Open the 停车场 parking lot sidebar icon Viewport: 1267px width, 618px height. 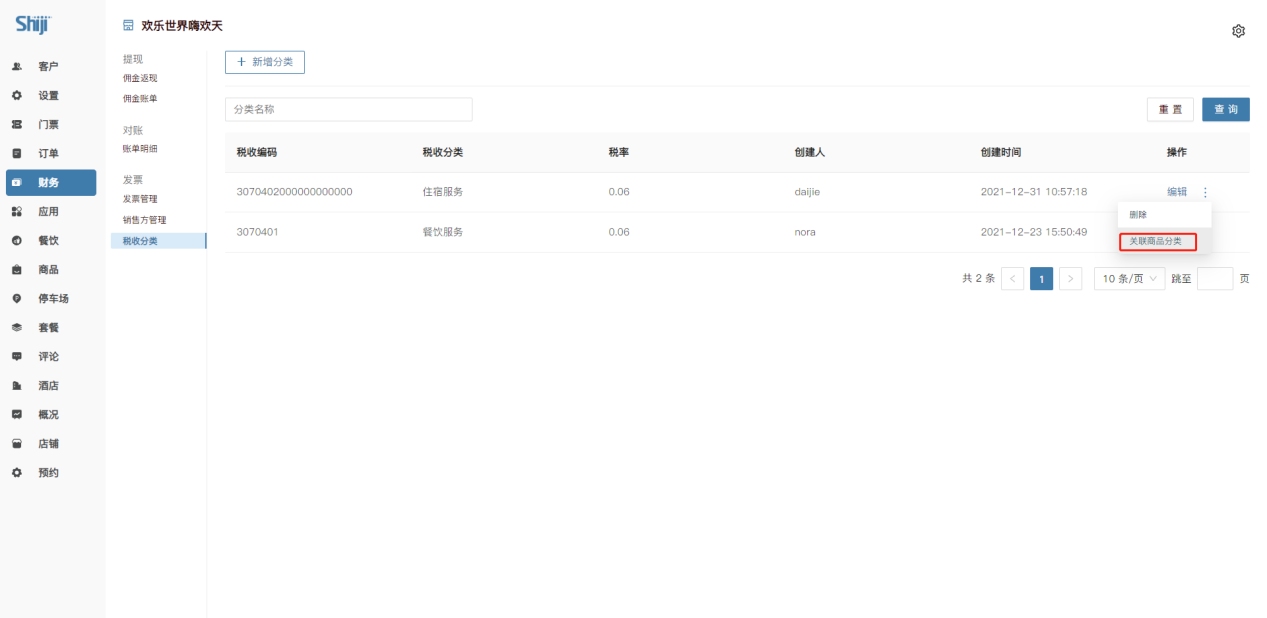pyautogui.click(x=17, y=299)
